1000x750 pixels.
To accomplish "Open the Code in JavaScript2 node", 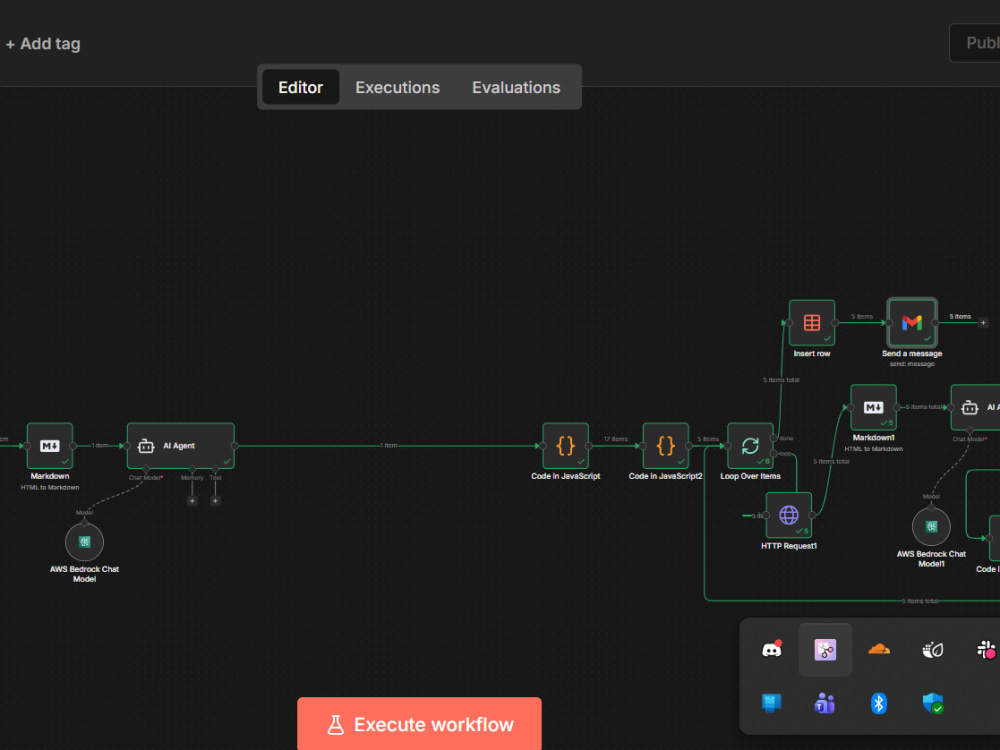I will tap(666, 446).
